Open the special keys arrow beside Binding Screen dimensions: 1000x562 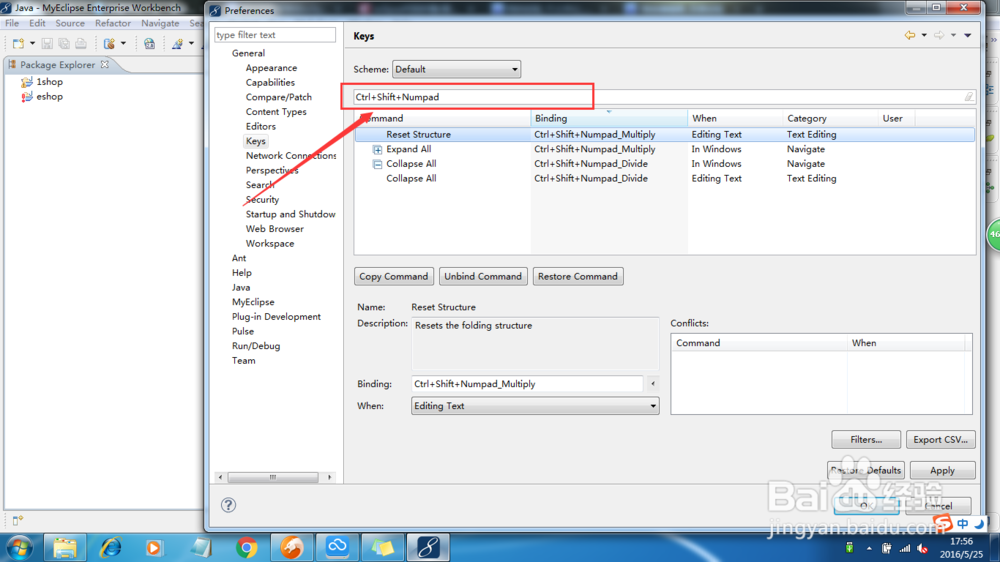pyautogui.click(x=652, y=384)
